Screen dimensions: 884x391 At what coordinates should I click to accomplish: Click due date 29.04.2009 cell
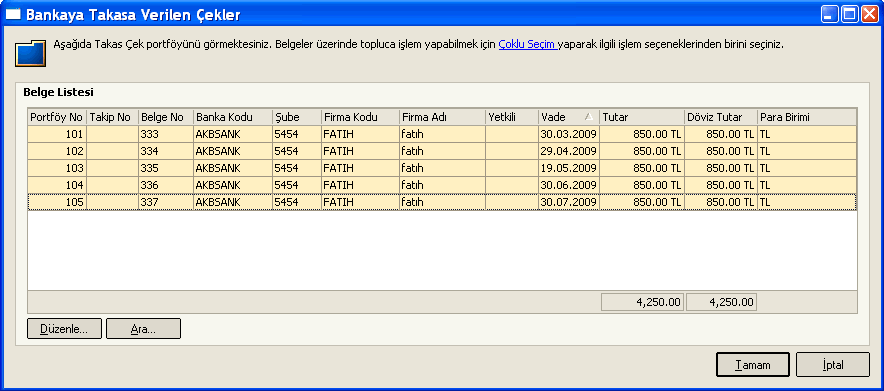[x=568, y=151]
